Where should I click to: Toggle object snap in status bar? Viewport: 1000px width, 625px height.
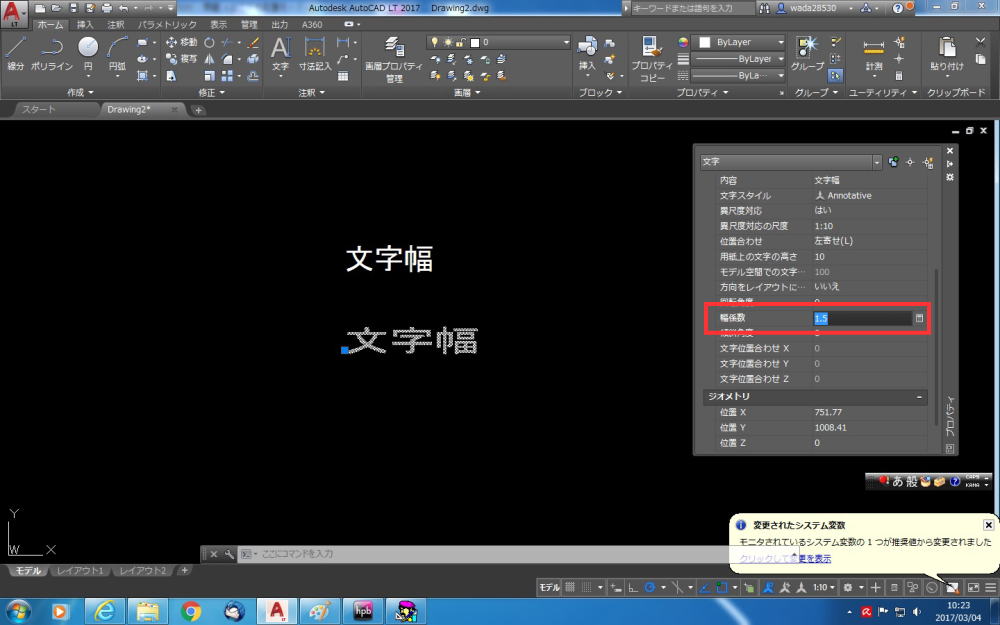click(x=721, y=587)
